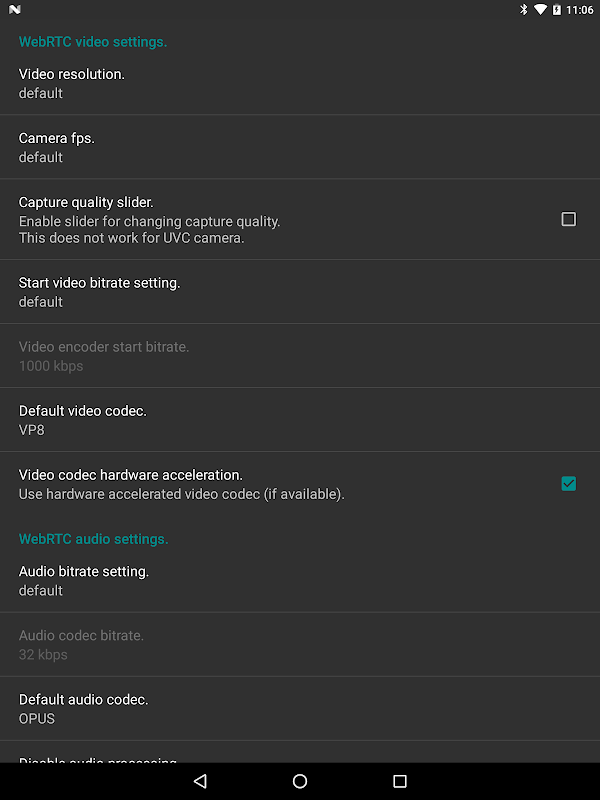Open recent apps with square icon

pos(400,781)
